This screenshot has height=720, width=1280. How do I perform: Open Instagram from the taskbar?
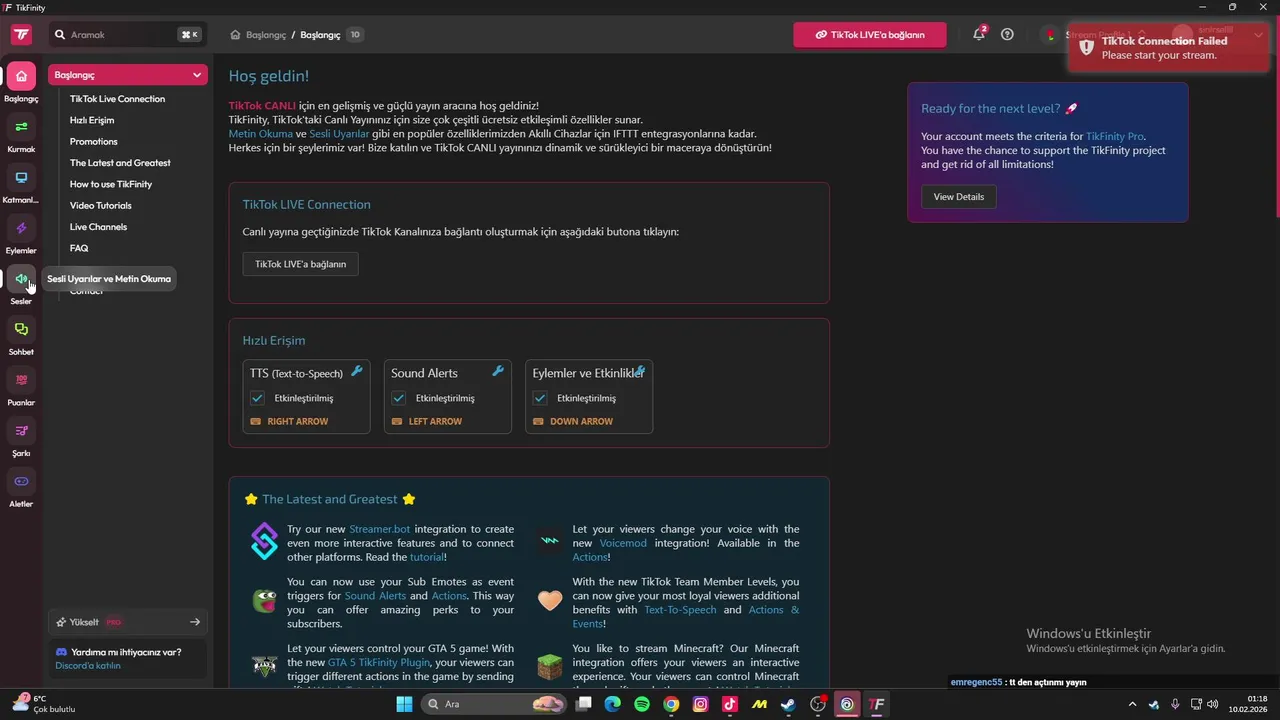click(x=701, y=704)
